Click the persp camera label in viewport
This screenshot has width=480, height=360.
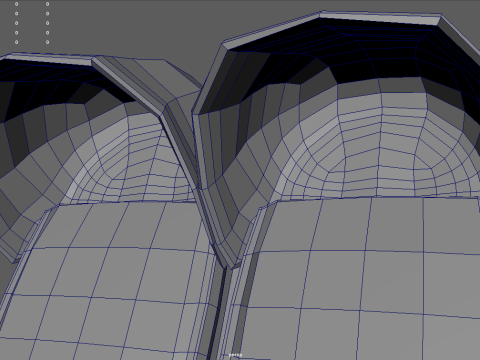click(236, 355)
